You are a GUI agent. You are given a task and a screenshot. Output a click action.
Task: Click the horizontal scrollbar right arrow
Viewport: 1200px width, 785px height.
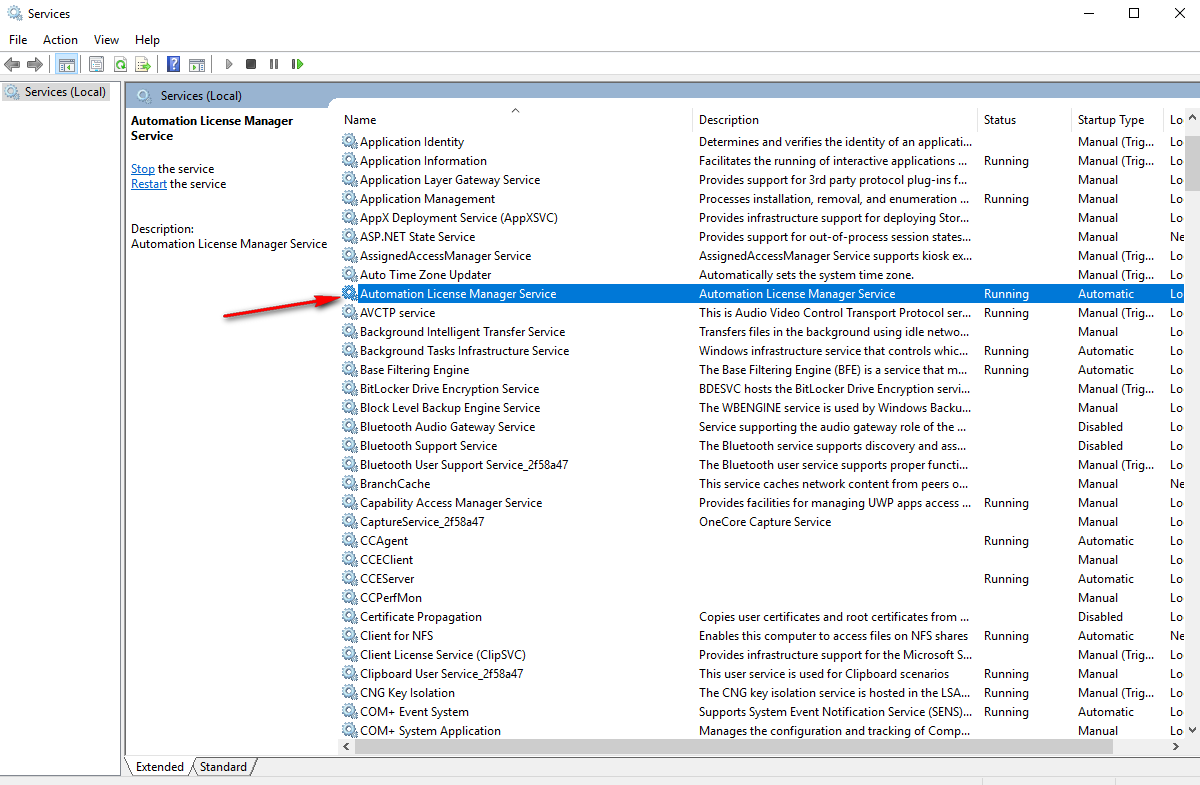(1176, 747)
